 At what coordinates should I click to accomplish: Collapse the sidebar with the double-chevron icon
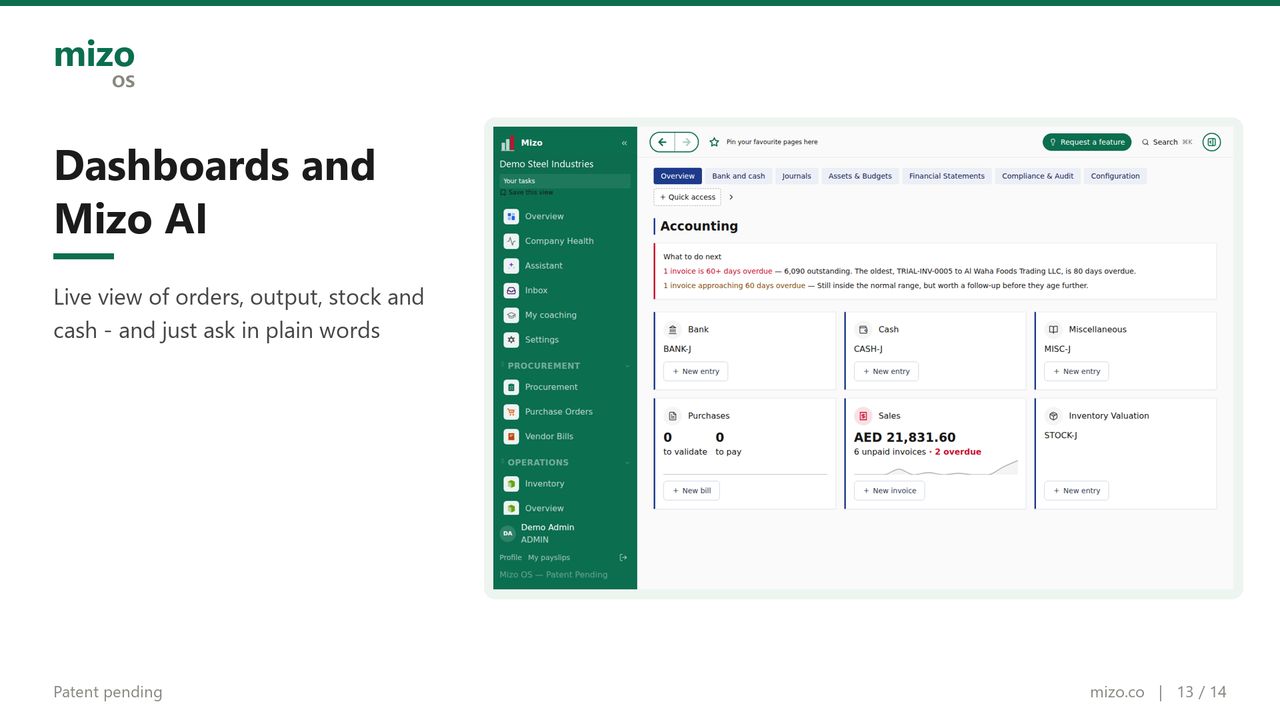tap(624, 143)
